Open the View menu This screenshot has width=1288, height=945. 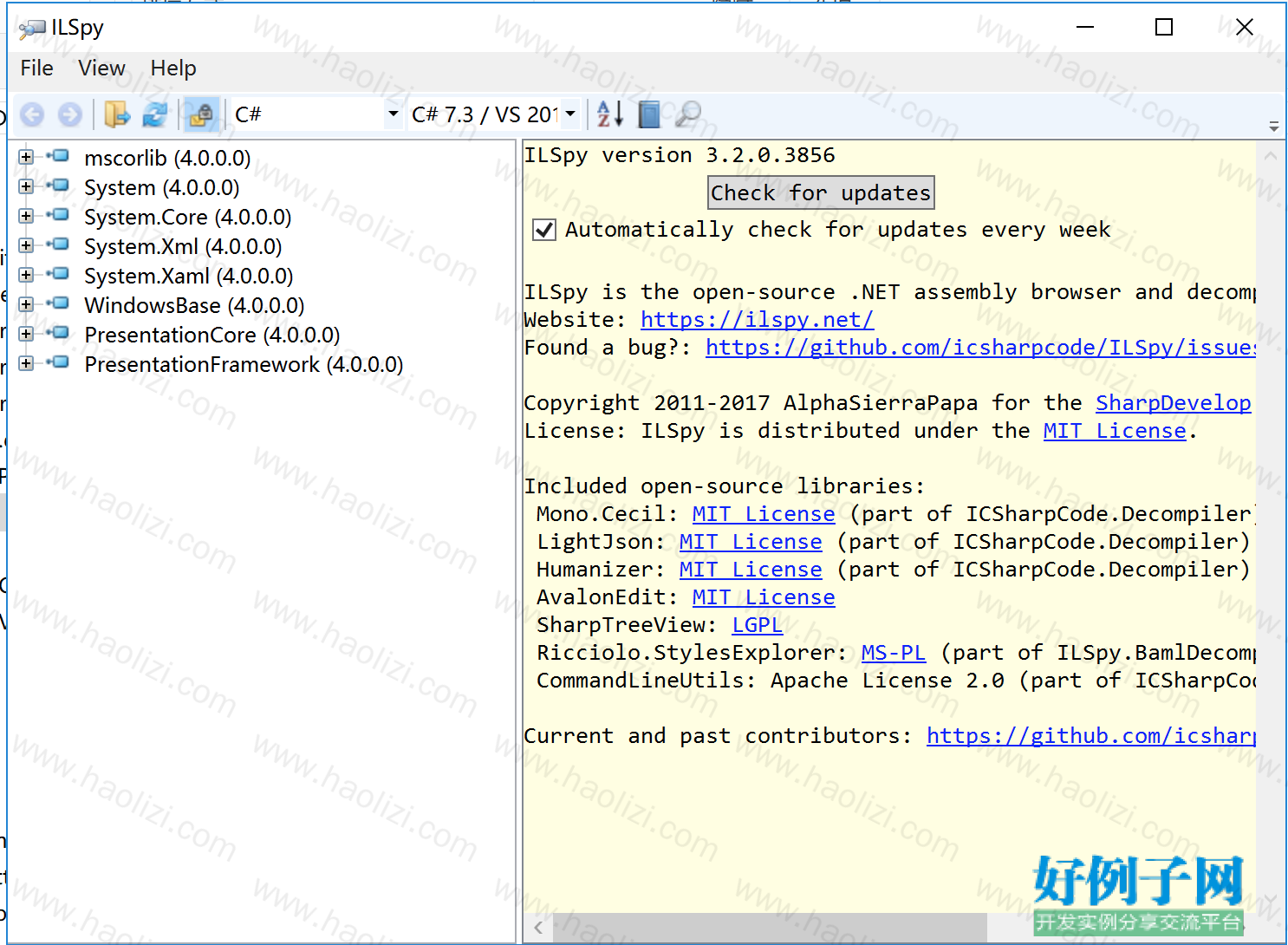click(101, 68)
